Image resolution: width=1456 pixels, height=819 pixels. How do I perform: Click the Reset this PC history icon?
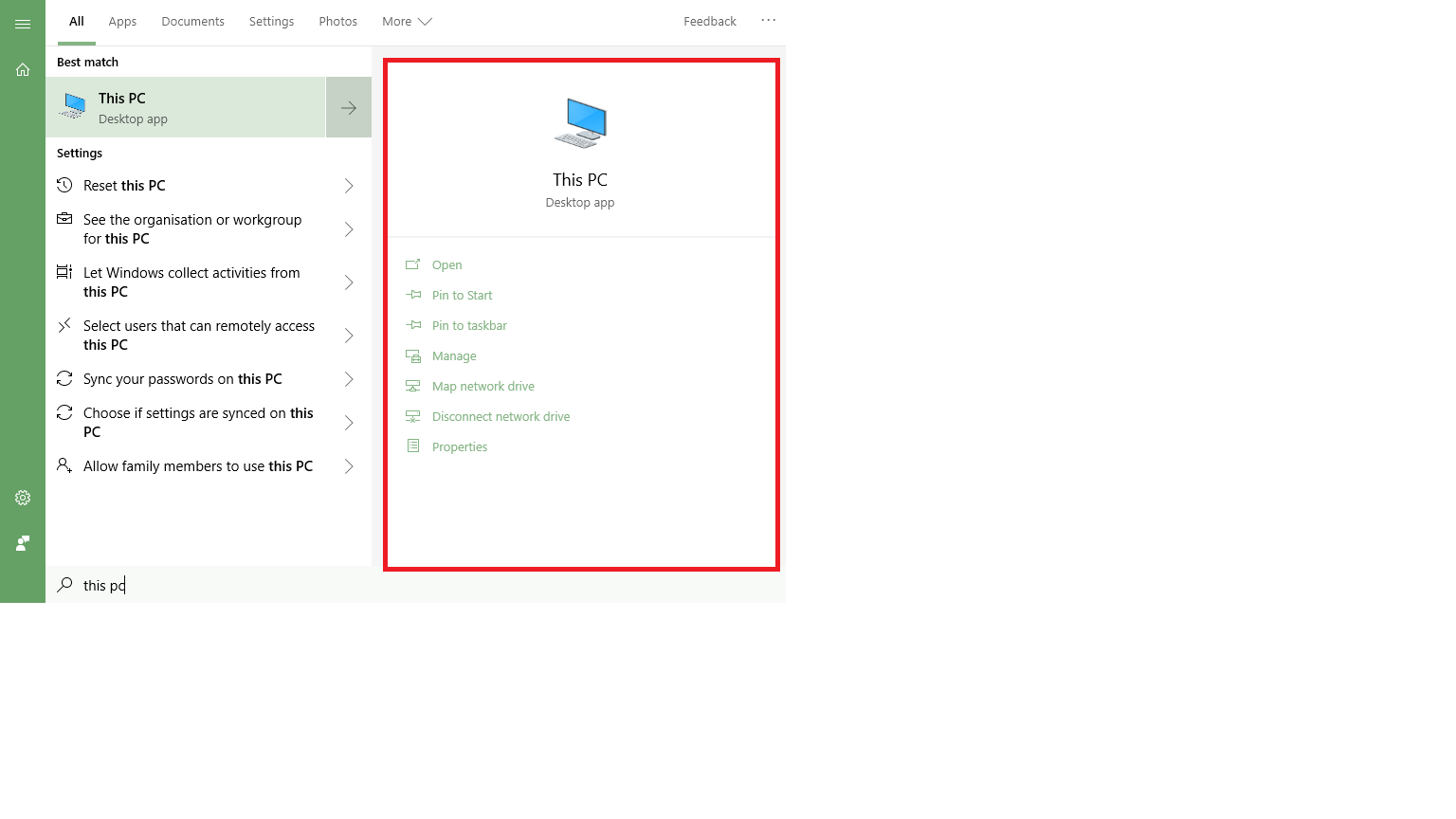(64, 185)
